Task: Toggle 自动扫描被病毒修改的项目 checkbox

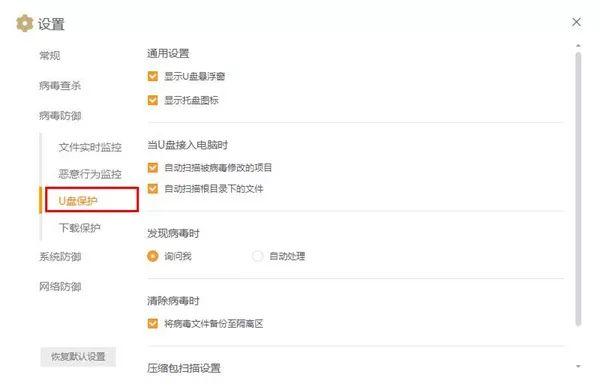Action: (153, 168)
